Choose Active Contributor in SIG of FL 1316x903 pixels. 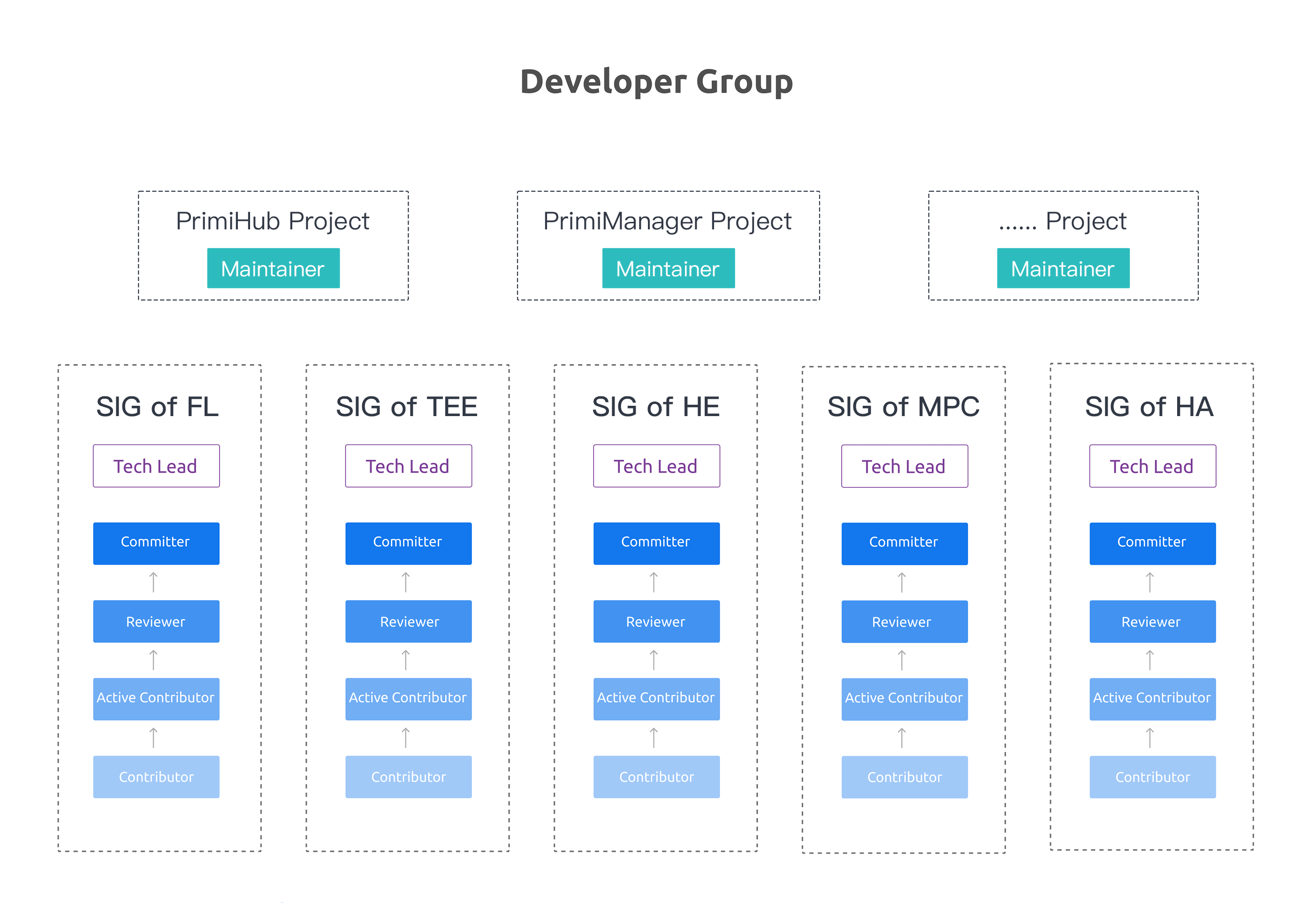[156, 699]
